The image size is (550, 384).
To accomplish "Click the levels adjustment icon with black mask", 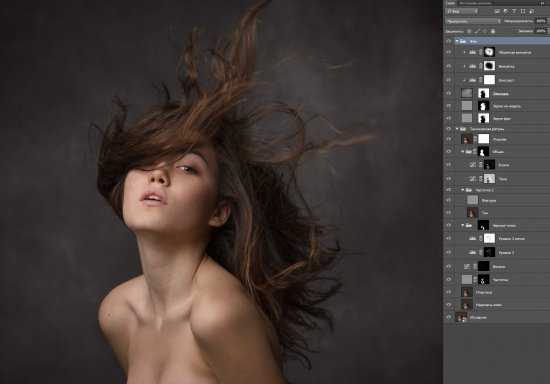I will pyautogui.click(x=467, y=267).
